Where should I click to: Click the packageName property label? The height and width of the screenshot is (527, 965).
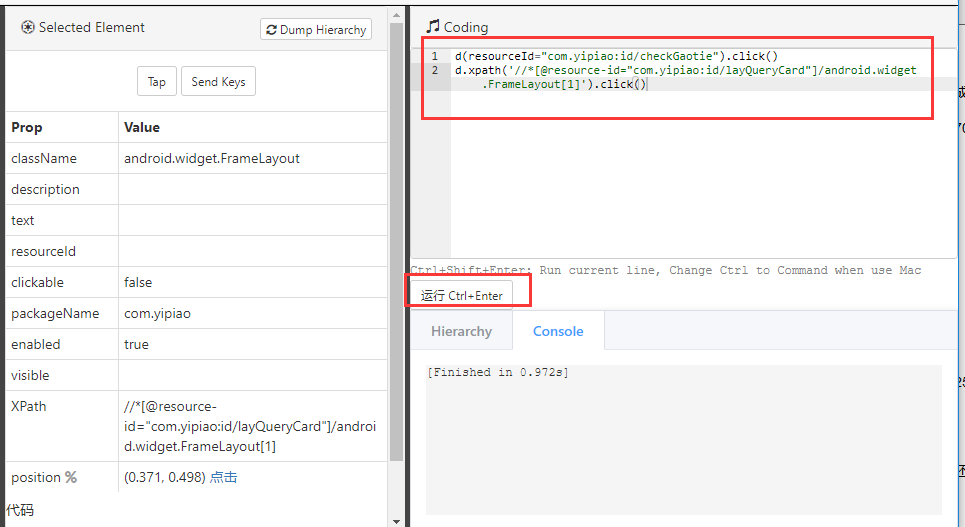(55, 313)
